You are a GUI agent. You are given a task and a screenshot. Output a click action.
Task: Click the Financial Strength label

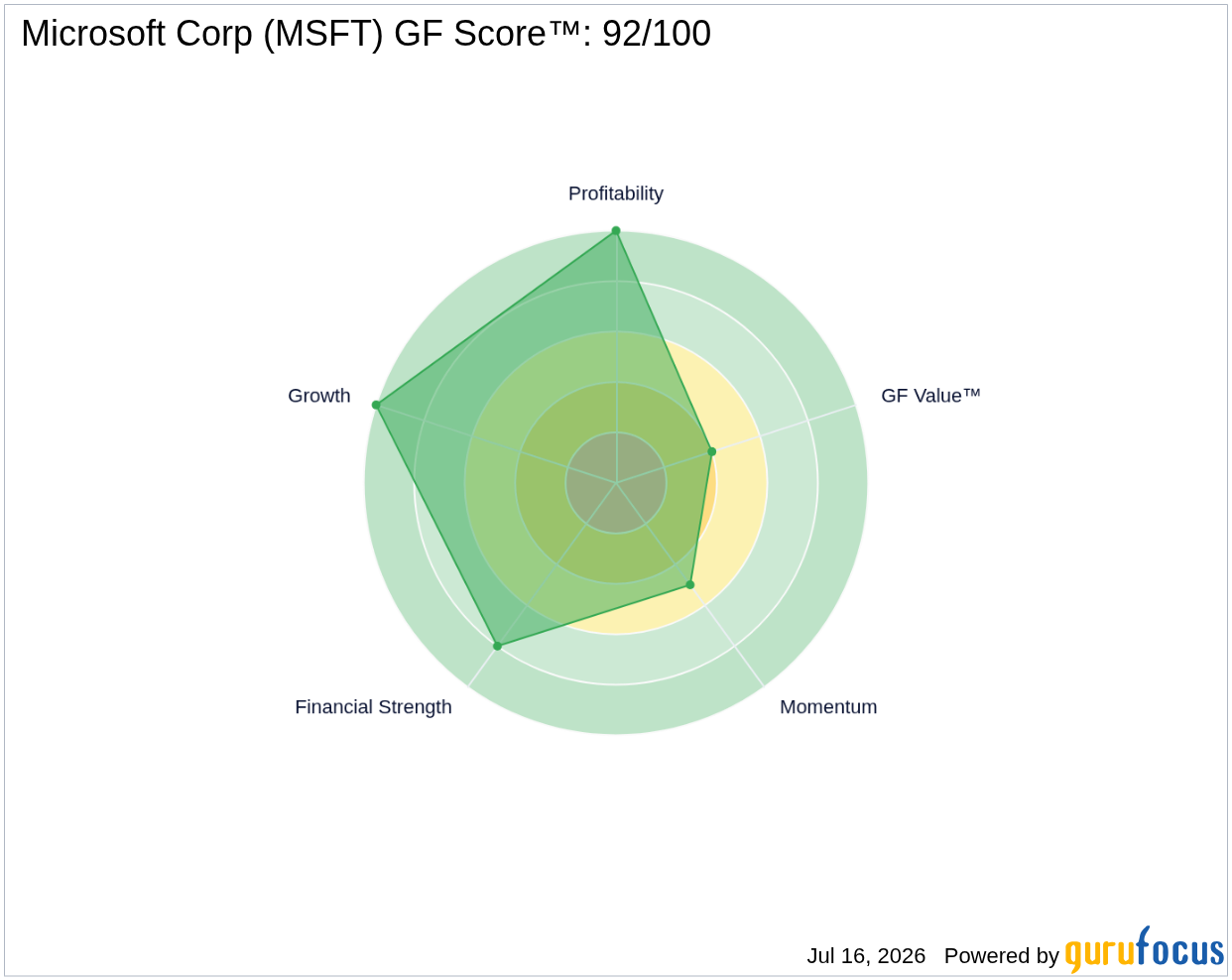click(x=373, y=707)
